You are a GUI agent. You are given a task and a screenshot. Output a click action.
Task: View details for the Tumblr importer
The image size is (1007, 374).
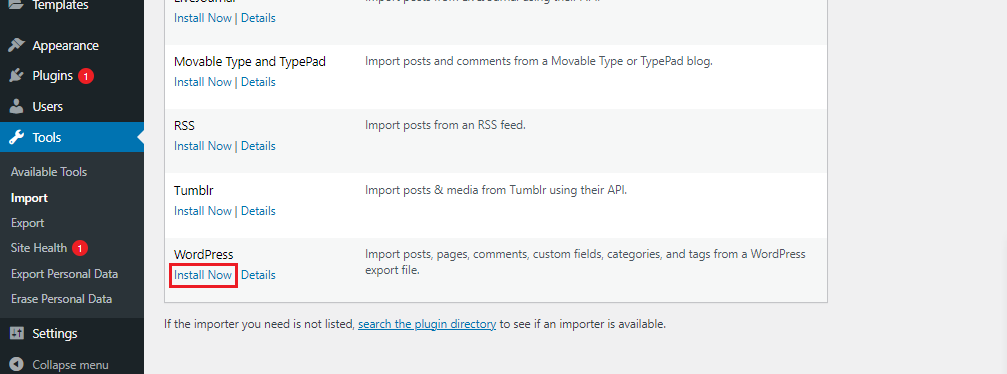pos(258,211)
